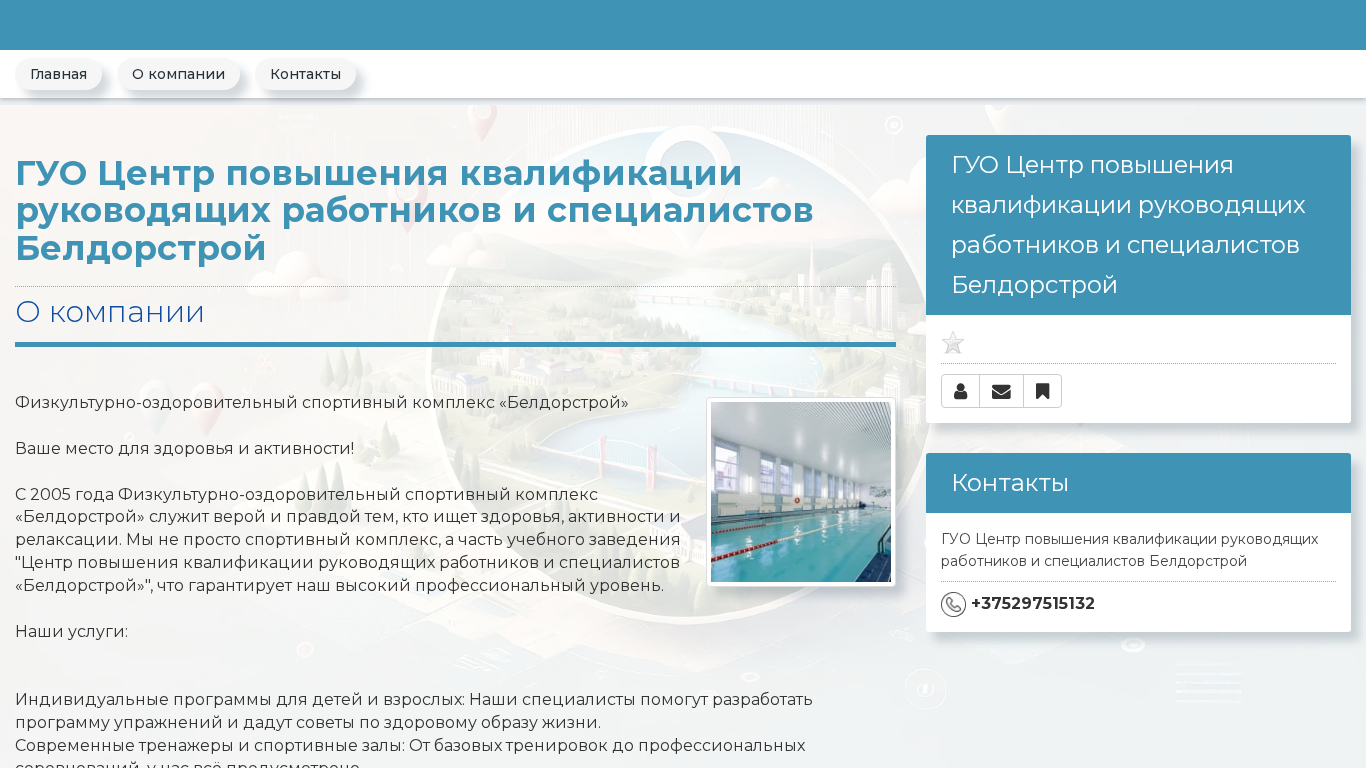Click the phone handset icon
Screen dimensions: 1366x768
(953, 604)
